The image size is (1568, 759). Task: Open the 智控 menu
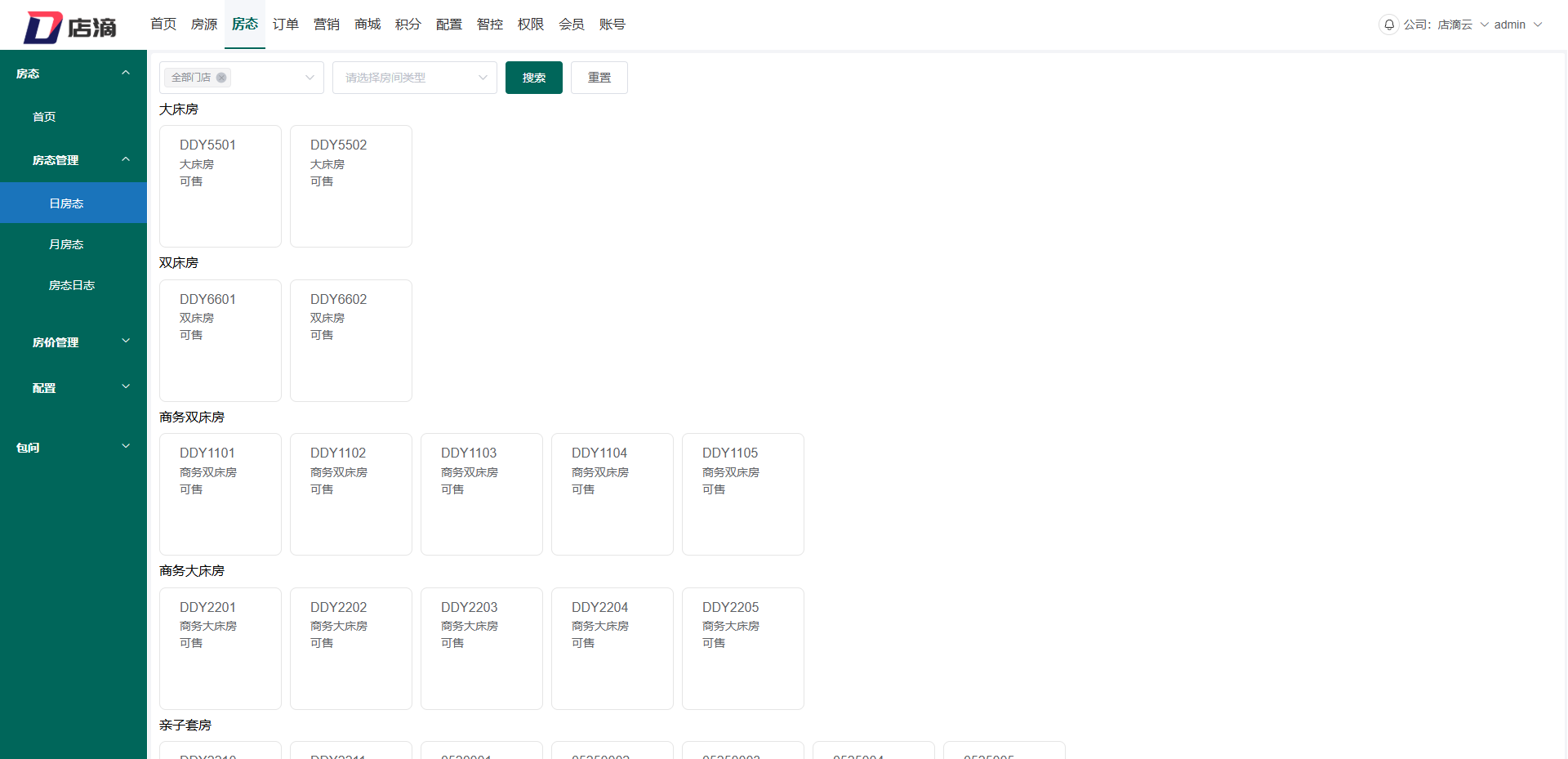[x=489, y=25]
